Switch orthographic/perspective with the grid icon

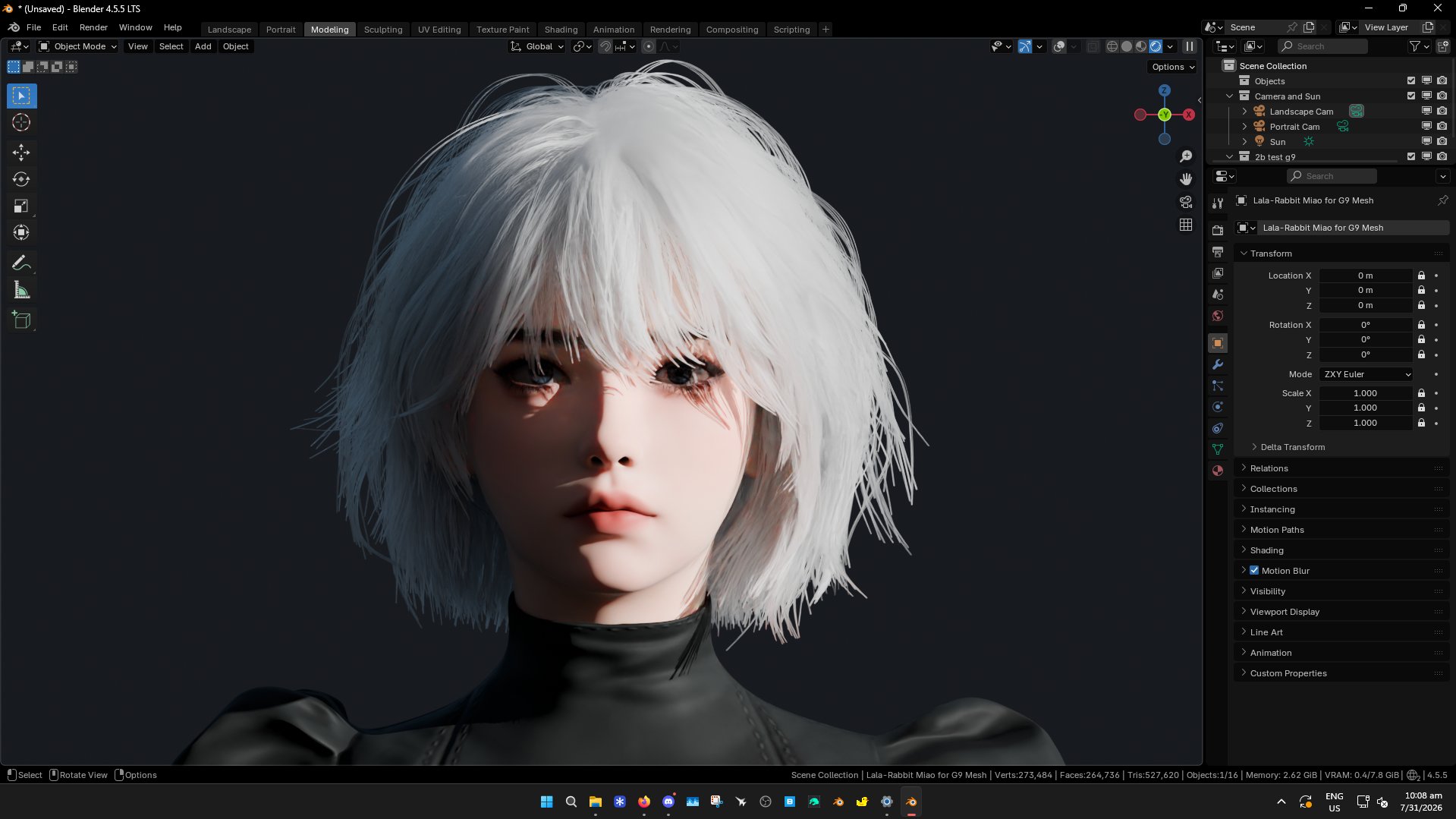[1186, 225]
